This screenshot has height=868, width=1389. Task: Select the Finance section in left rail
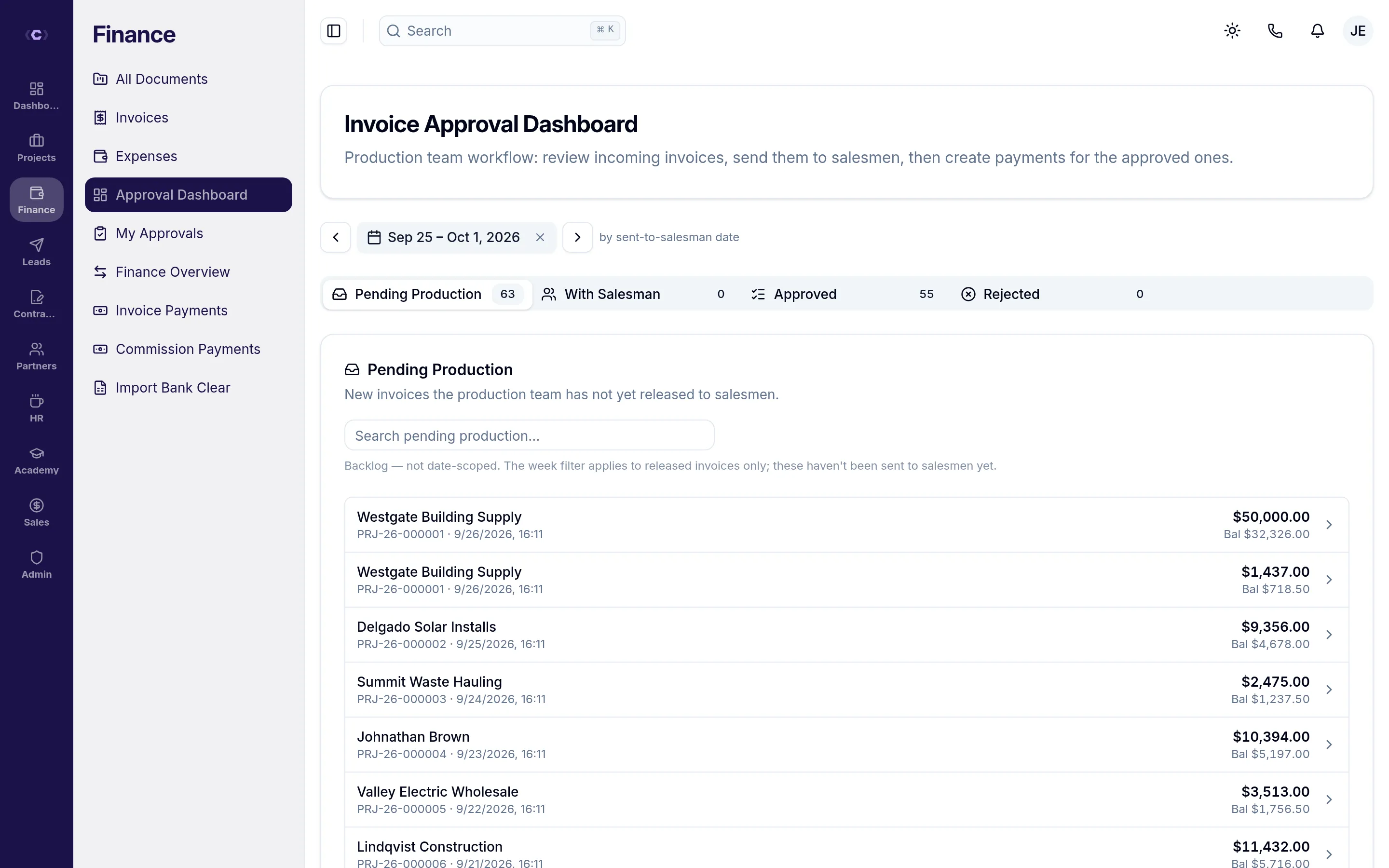36,200
